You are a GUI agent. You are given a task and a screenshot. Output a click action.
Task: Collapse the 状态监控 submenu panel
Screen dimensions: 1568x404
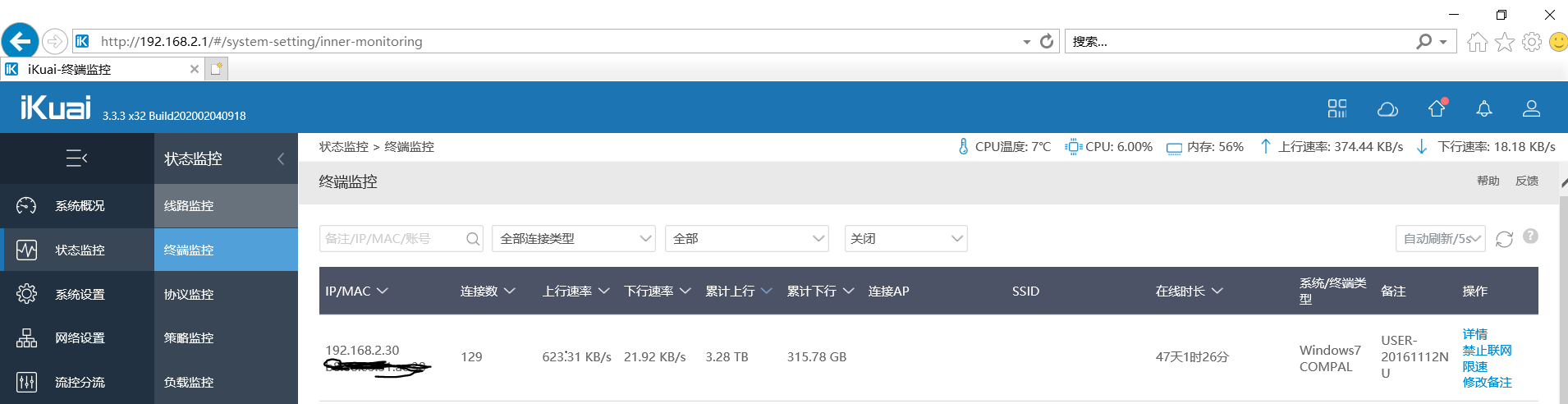pos(281,158)
